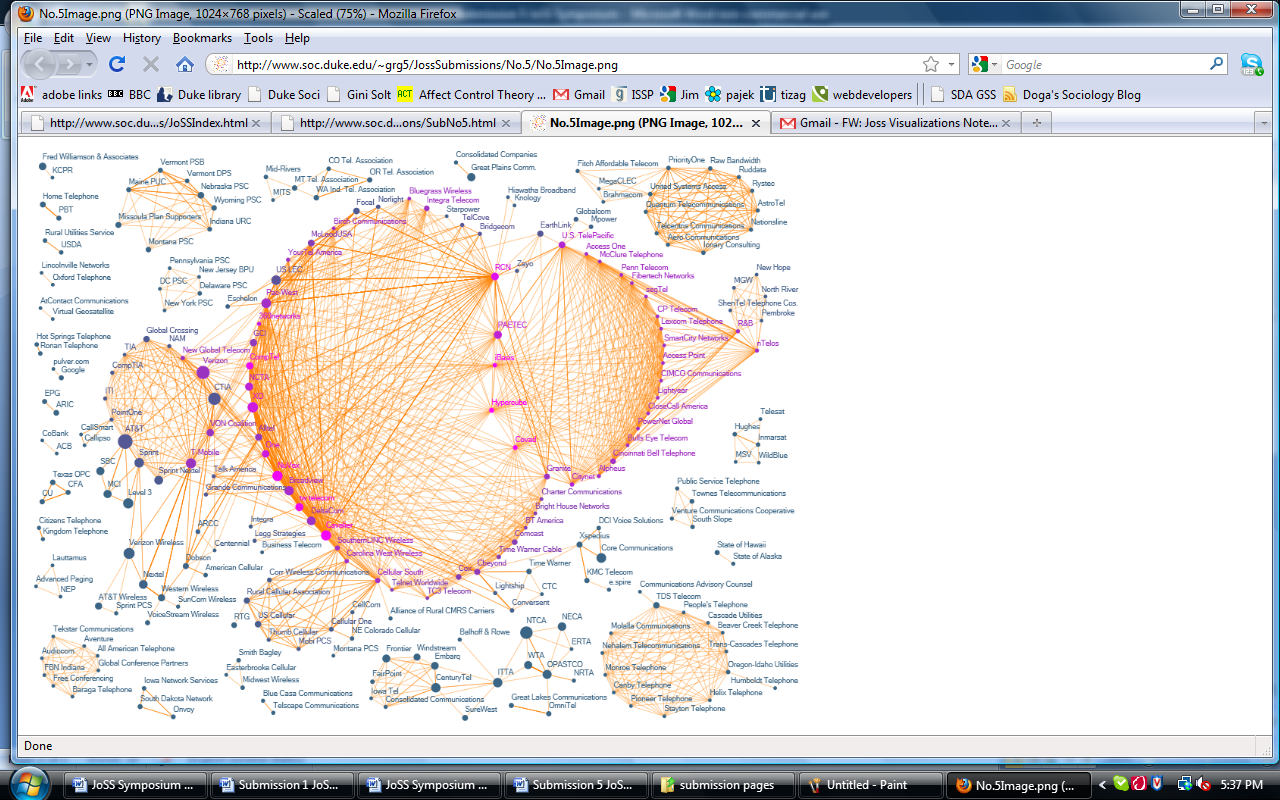Viewport: 1280px width, 800px height.
Task: Click the network tray icon
Action: [x=1185, y=785]
